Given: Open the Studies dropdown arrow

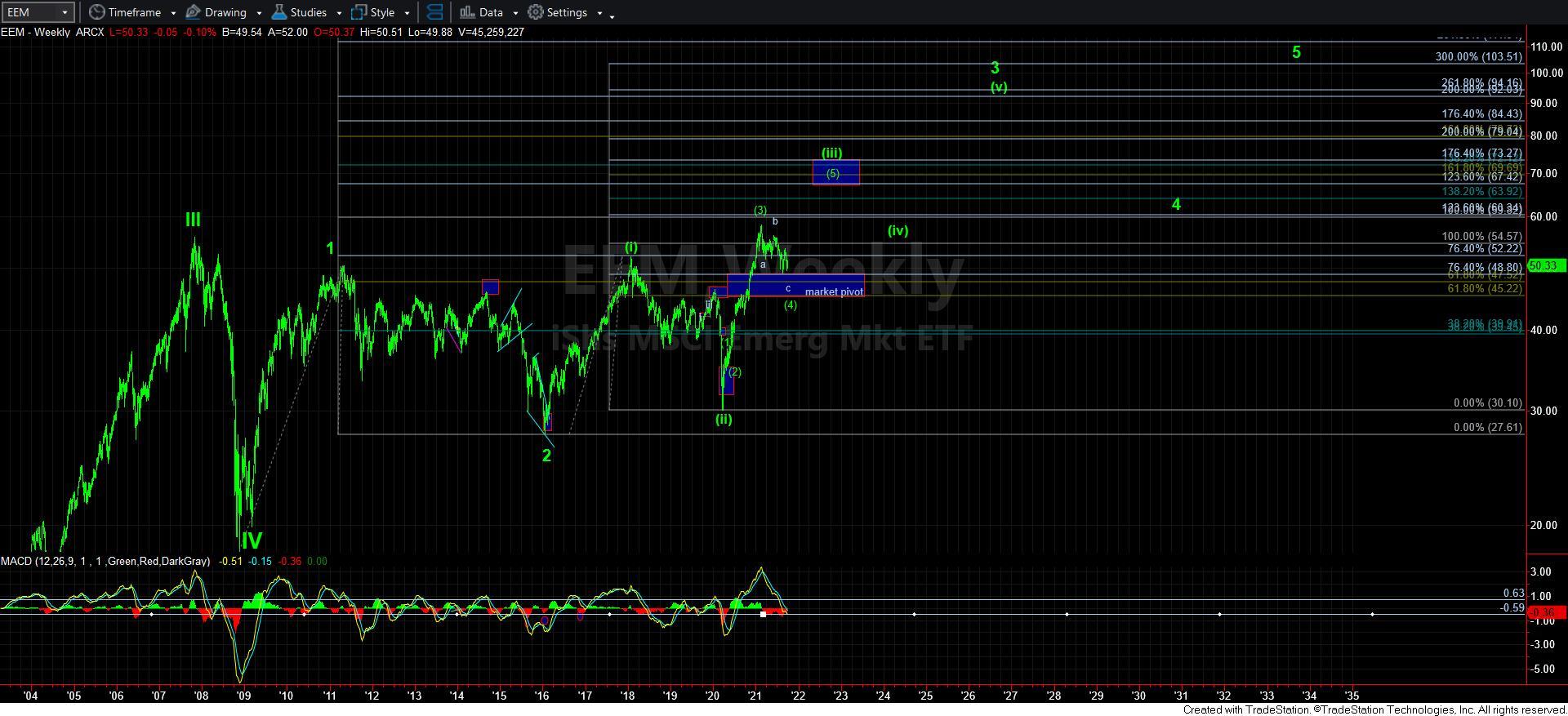Looking at the screenshot, I should pyautogui.click(x=339, y=13).
